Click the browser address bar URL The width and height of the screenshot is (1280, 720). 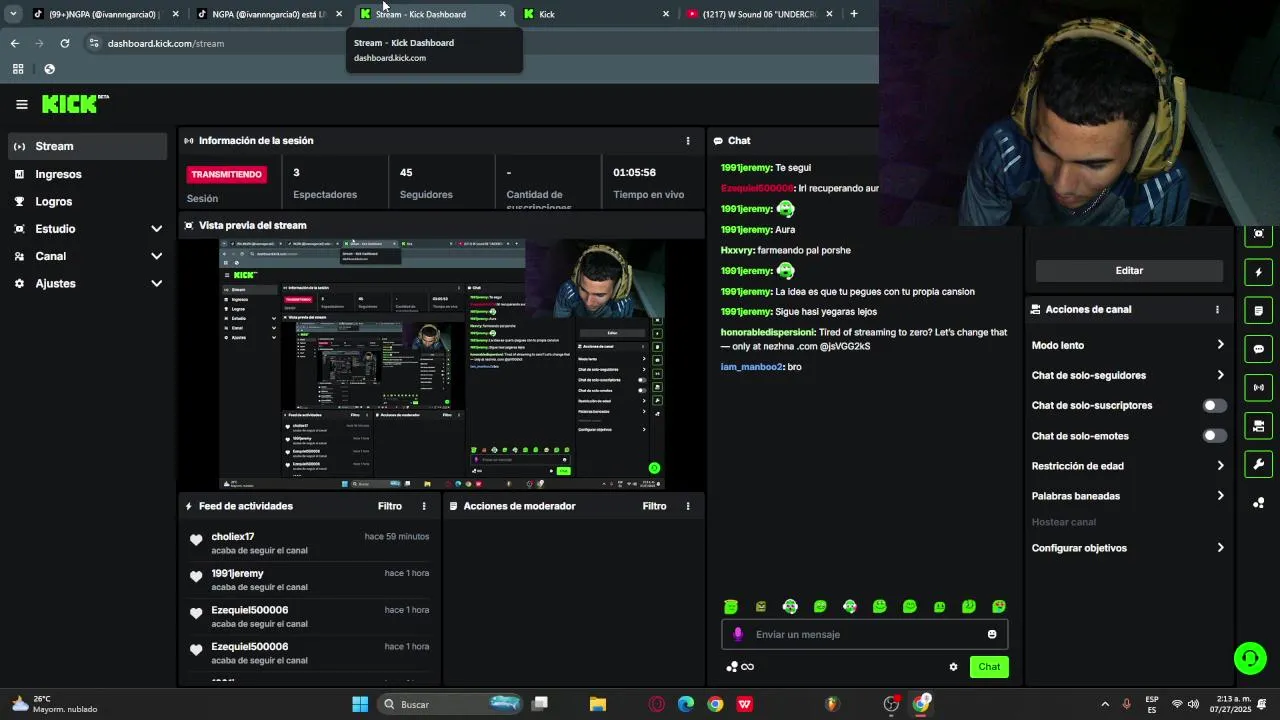point(166,43)
